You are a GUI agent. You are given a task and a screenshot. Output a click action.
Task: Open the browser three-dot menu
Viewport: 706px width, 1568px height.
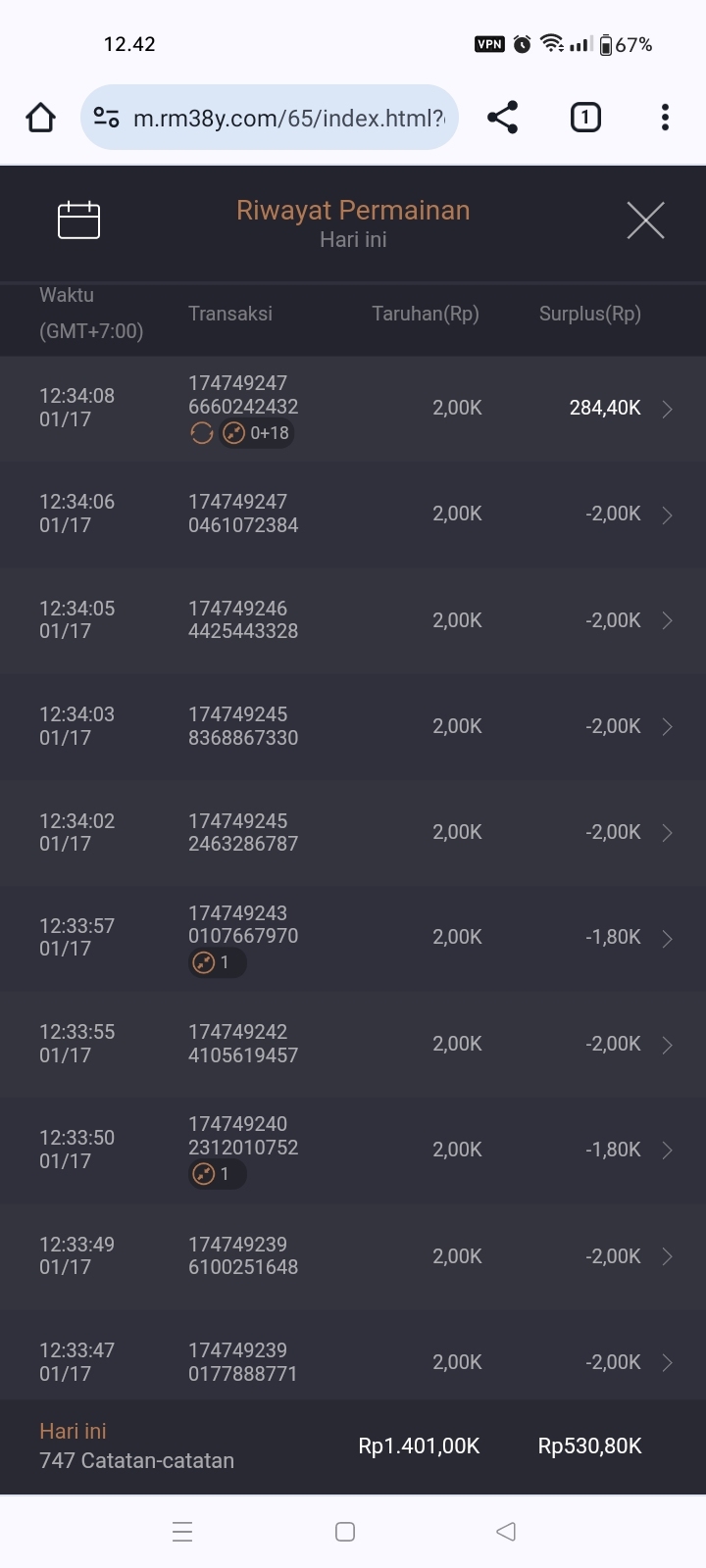(x=665, y=118)
